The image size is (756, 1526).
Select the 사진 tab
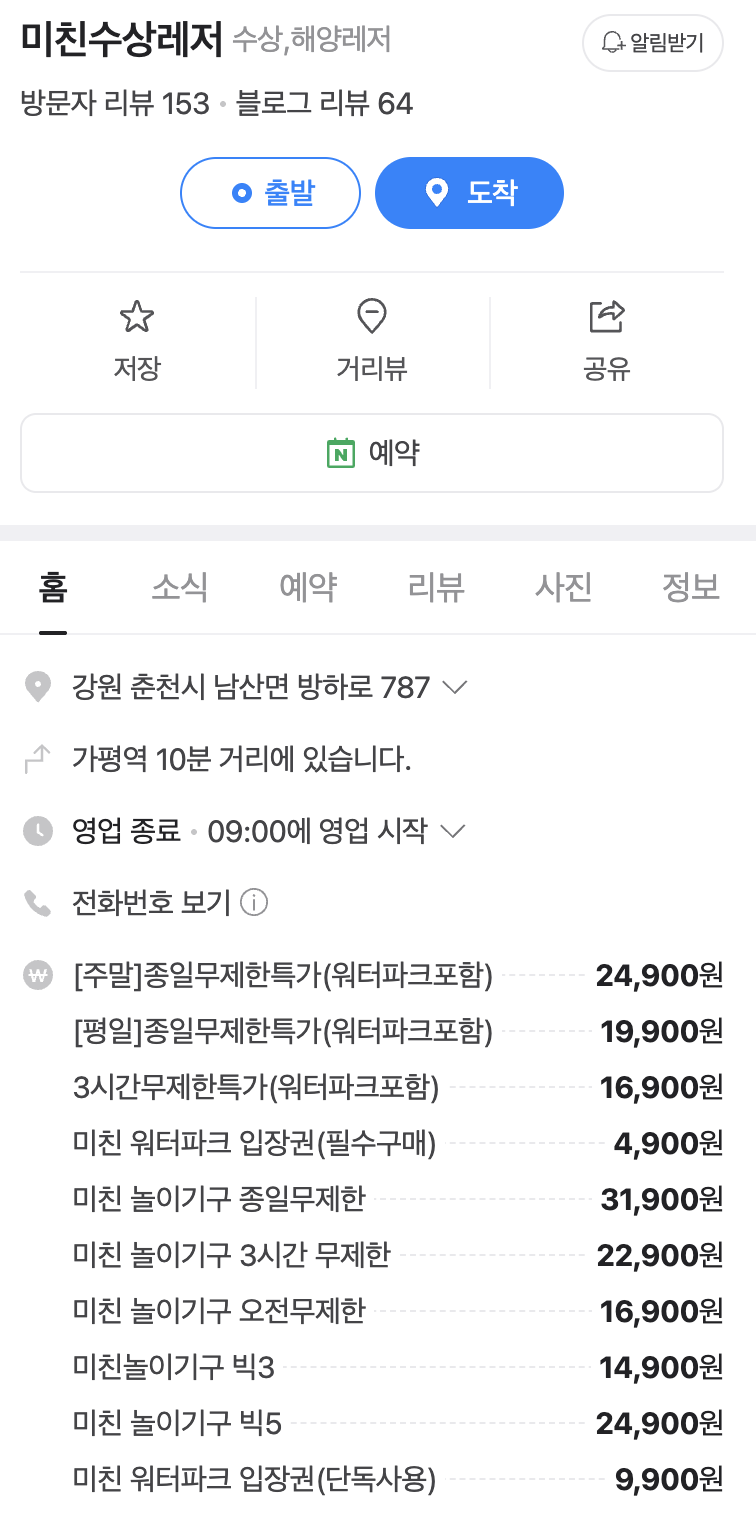click(x=564, y=588)
